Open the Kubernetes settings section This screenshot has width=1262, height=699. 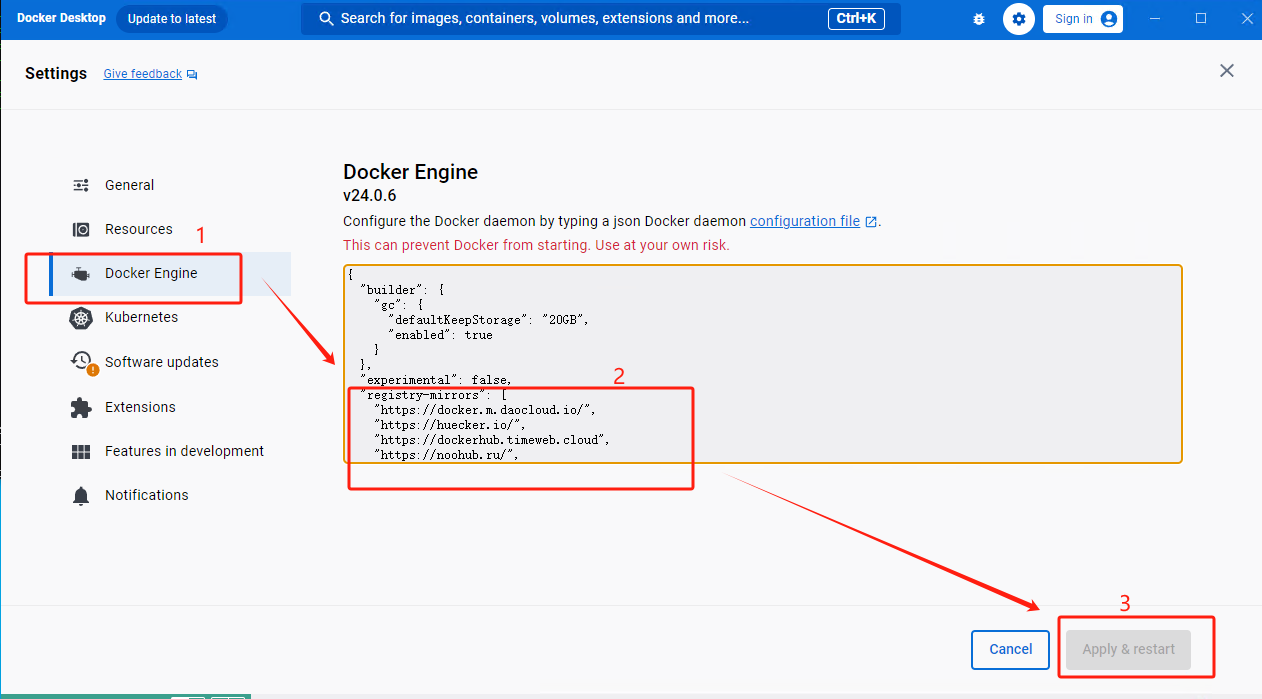(140, 317)
